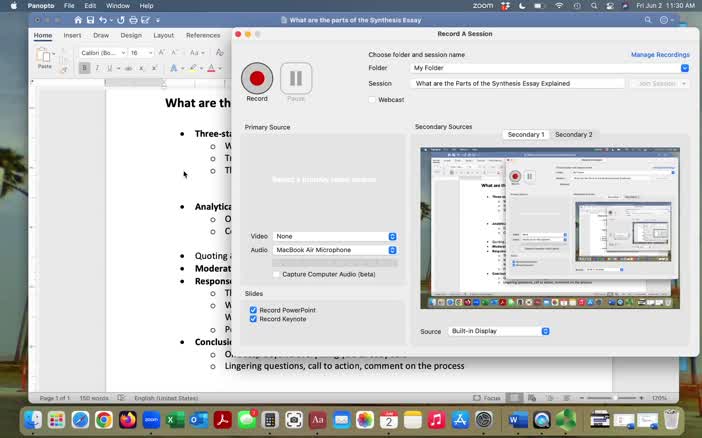Click the Manage Recordings link
Viewport: 702px width, 438px height.
660,55
